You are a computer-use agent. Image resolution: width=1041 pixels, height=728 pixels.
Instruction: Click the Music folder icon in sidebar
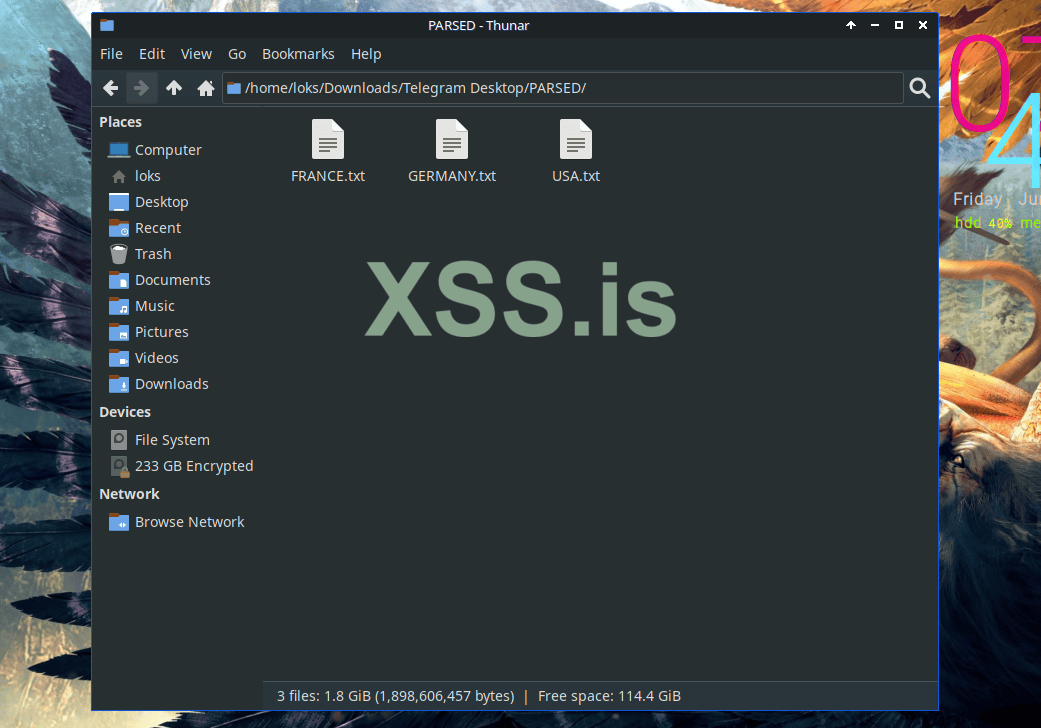click(x=119, y=306)
